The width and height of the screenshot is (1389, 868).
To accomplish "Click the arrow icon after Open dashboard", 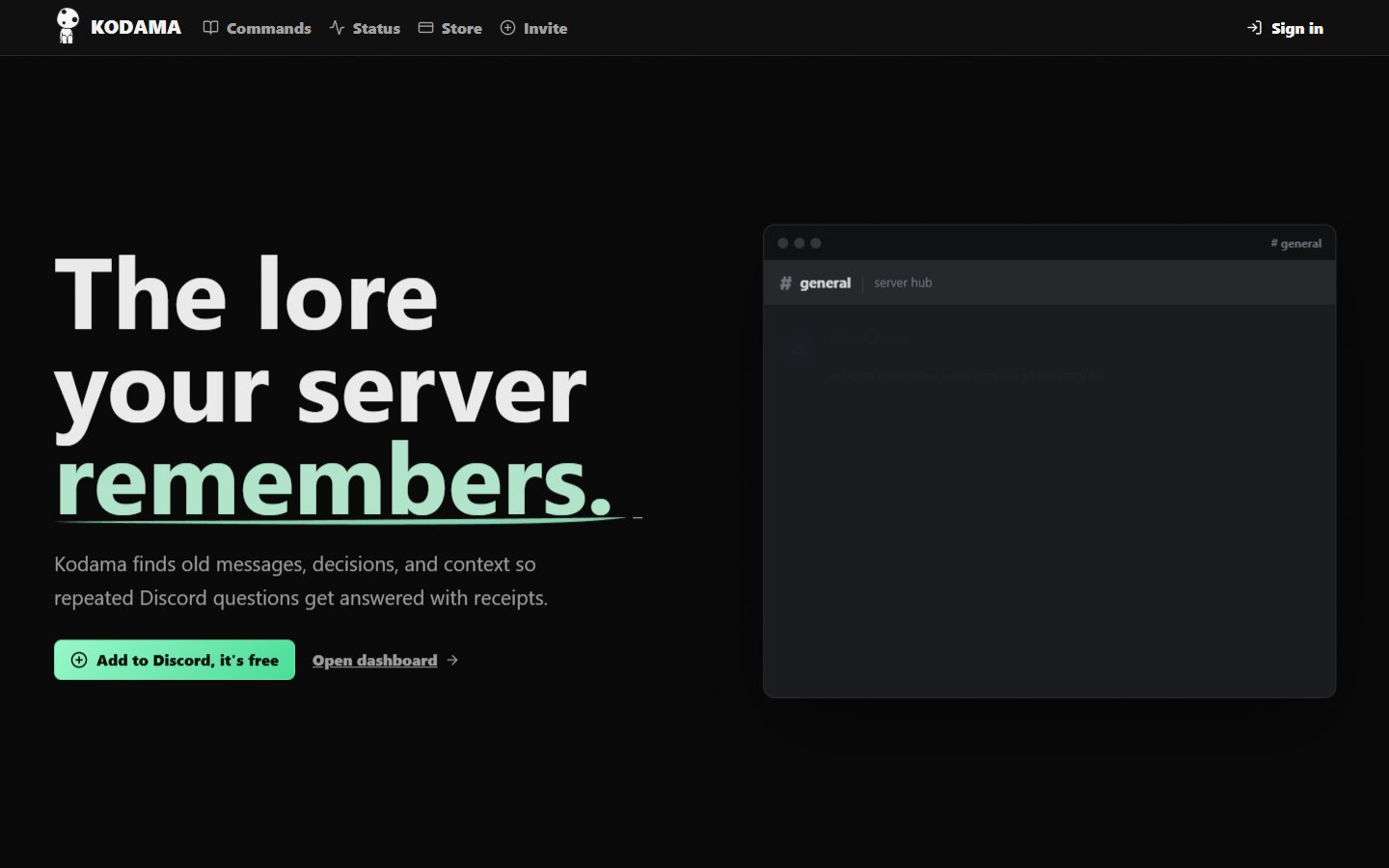I will pos(452,660).
